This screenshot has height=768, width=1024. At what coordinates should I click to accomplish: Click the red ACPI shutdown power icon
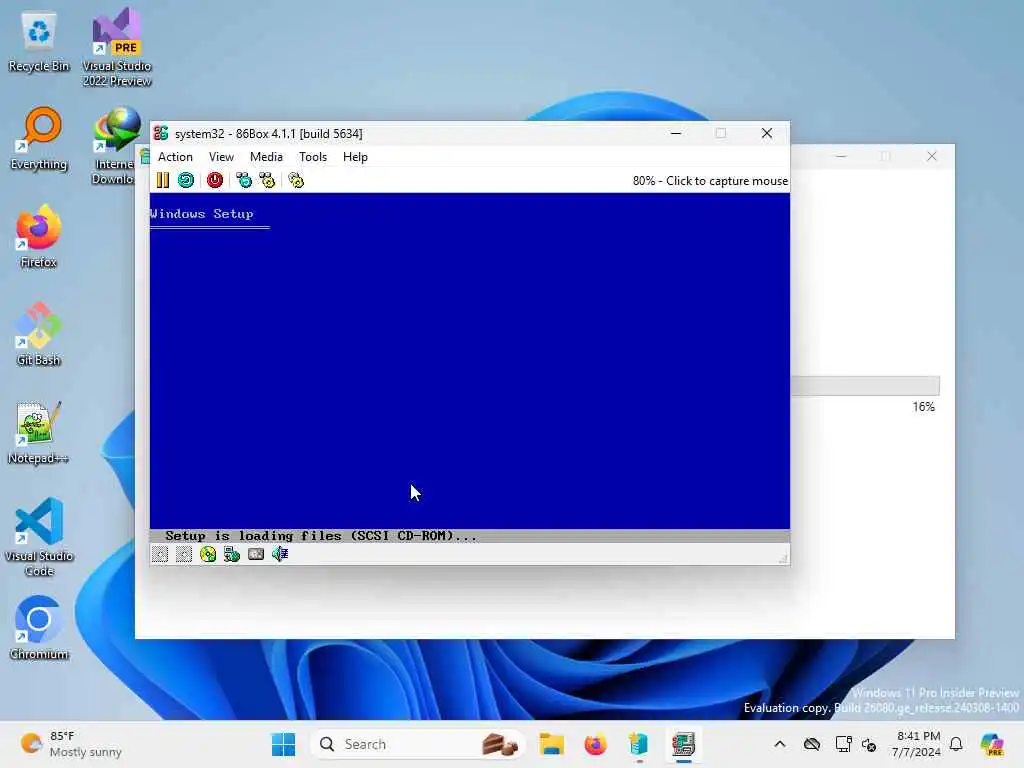click(215, 180)
